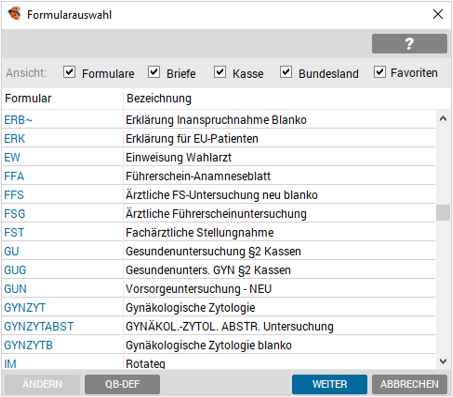Click 'Fachärztliche Stellungnahme' description
The width and height of the screenshot is (453, 397).
point(200,232)
